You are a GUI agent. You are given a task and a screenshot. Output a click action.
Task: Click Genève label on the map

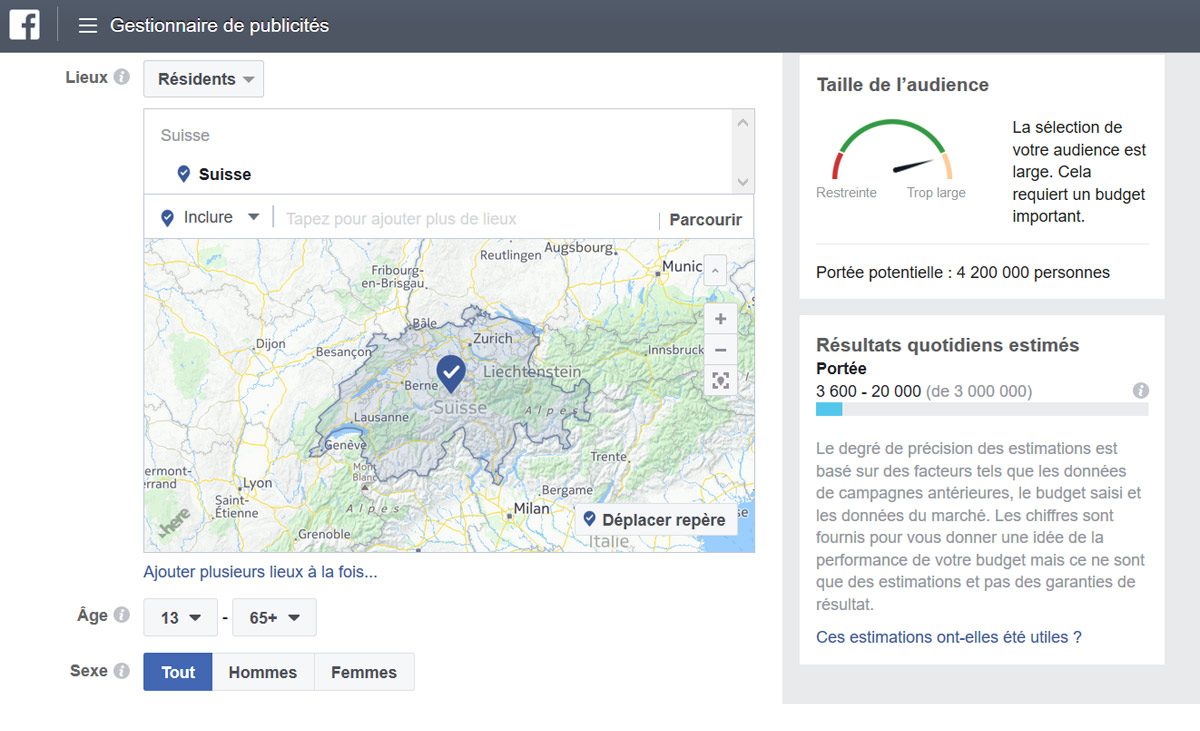coord(346,445)
